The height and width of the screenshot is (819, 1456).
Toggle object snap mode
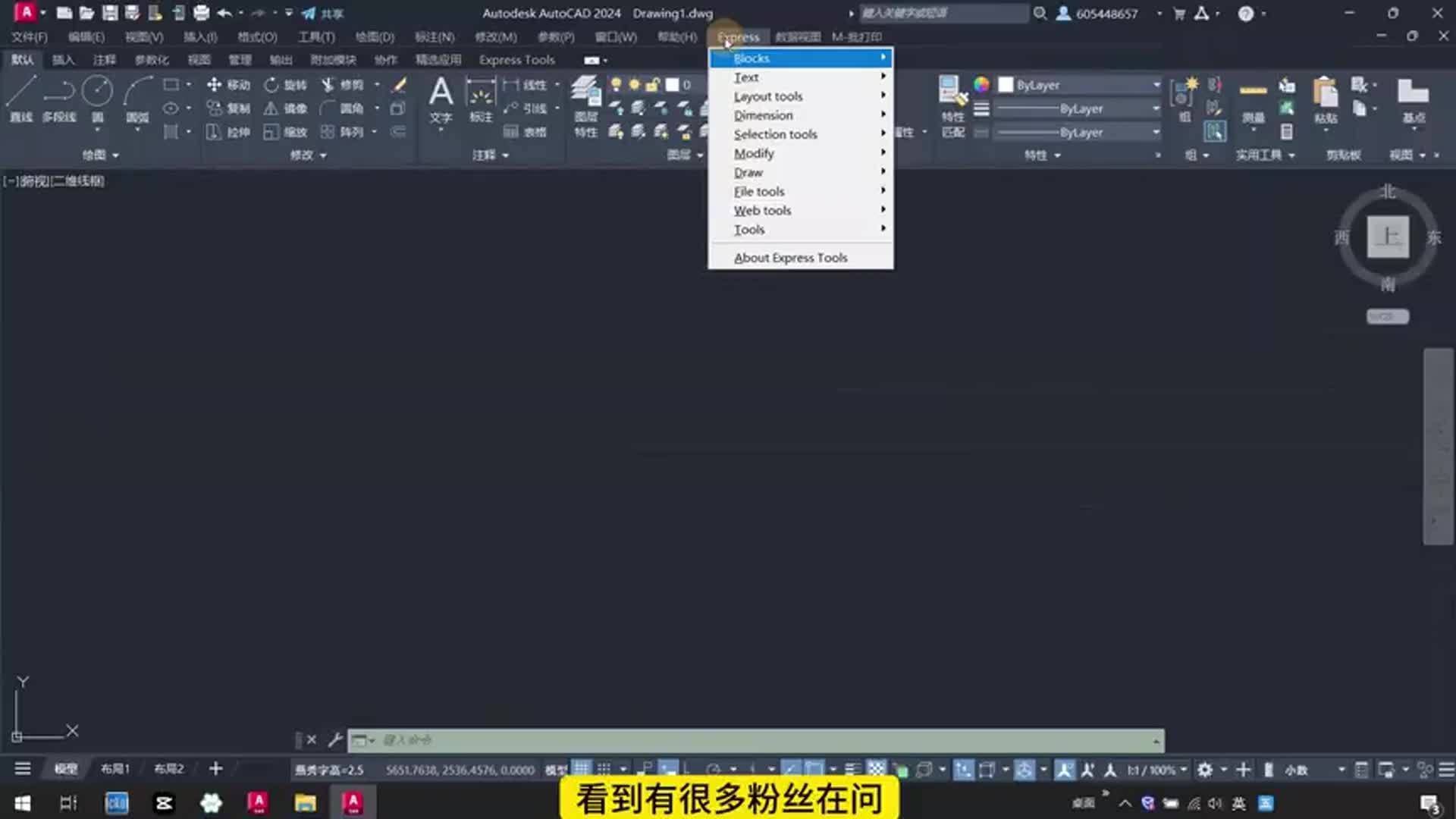tap(815, 769)
